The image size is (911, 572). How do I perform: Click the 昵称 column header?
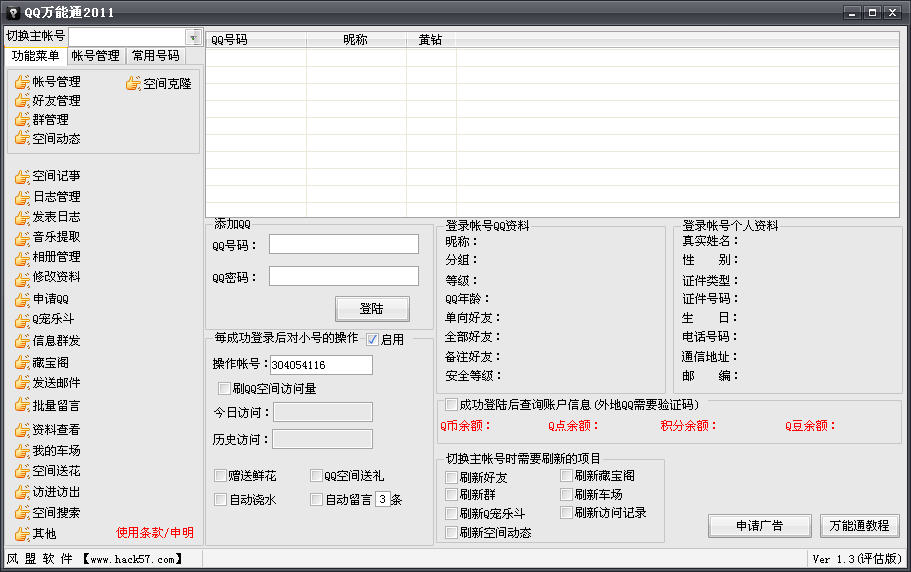click(x=356, y=39)
